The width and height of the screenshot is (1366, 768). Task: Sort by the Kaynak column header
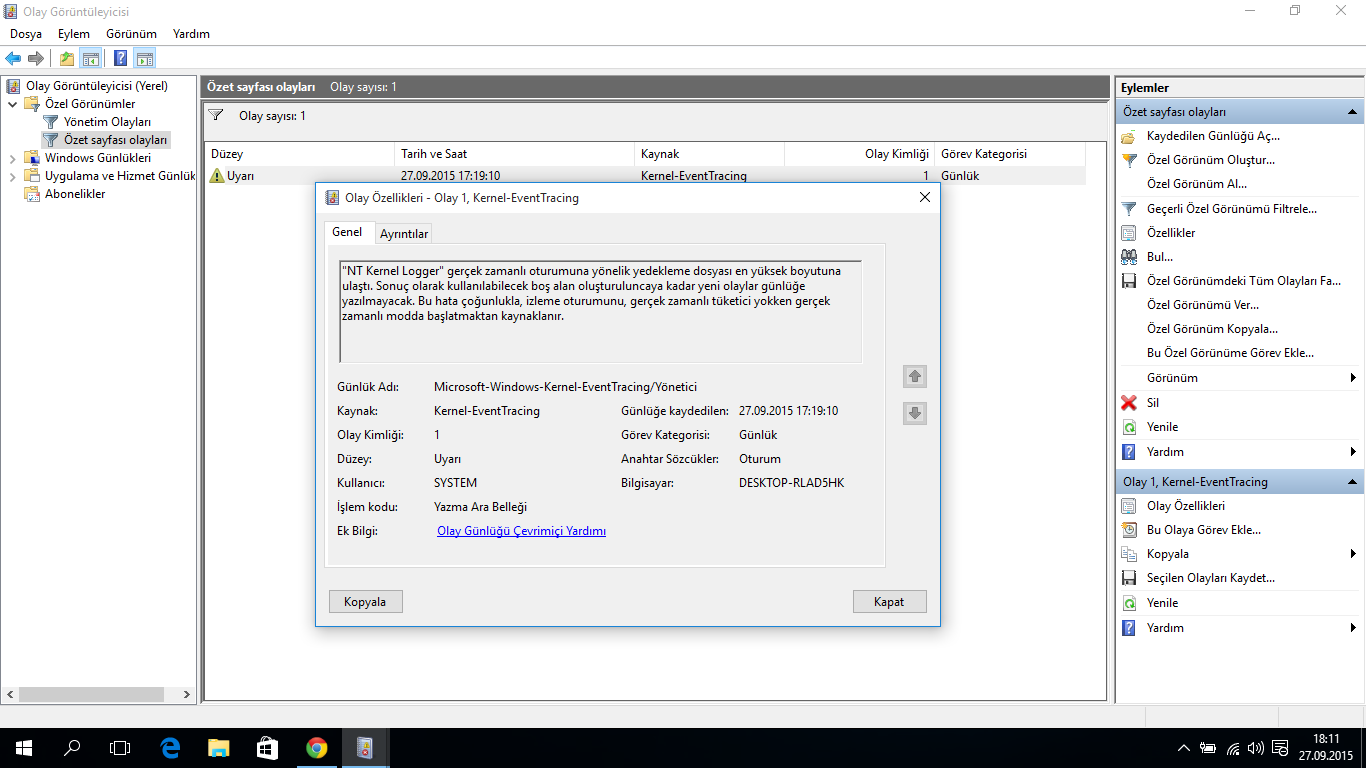pyautogui.click(x=709, y=154)
